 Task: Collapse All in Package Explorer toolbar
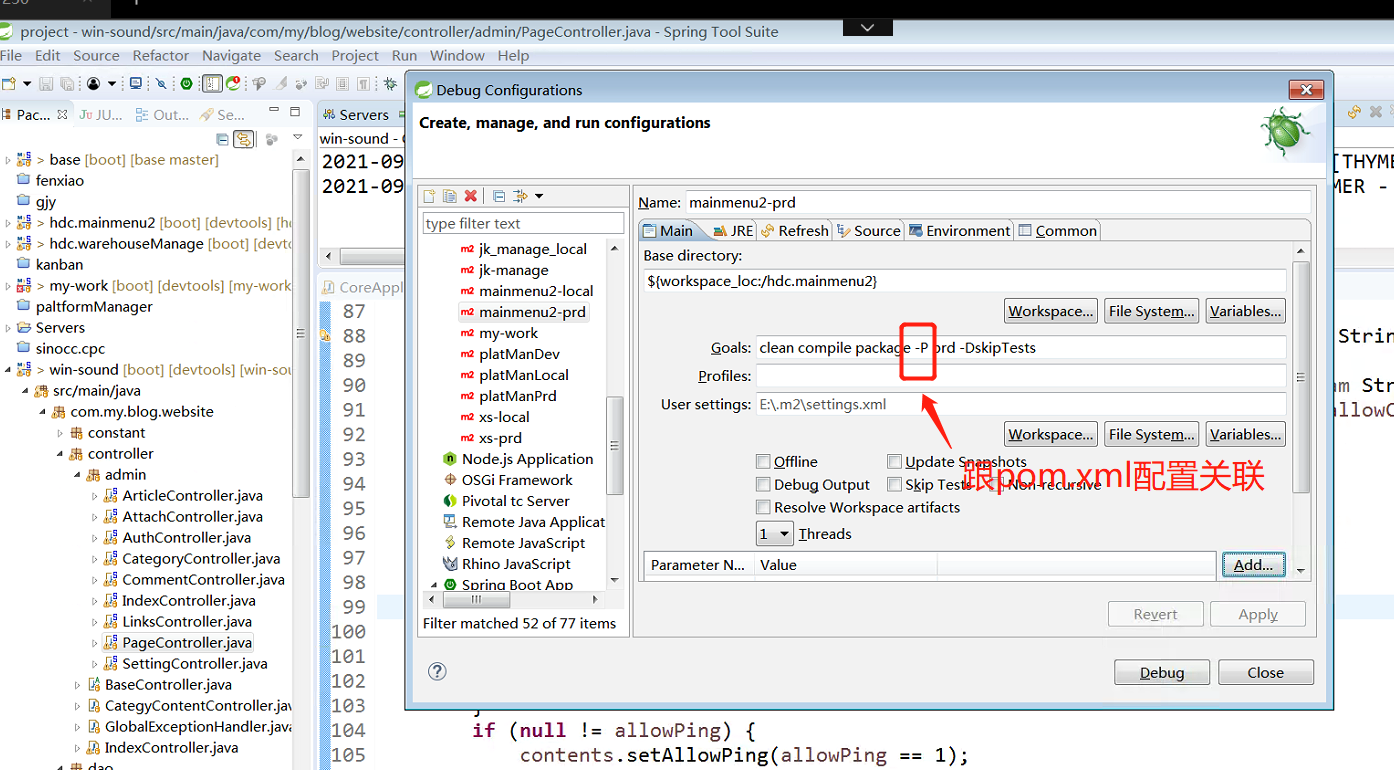click(x=222, y=139)
